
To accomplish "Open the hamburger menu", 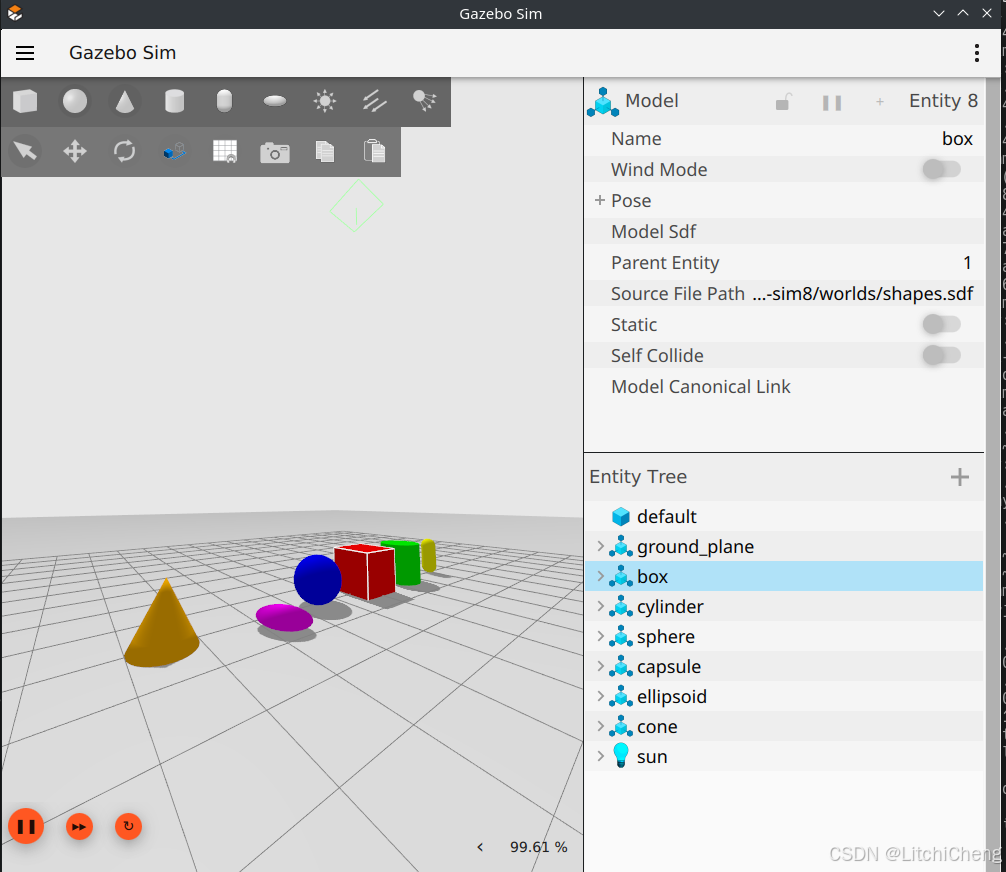I will (x=25, y=53).
